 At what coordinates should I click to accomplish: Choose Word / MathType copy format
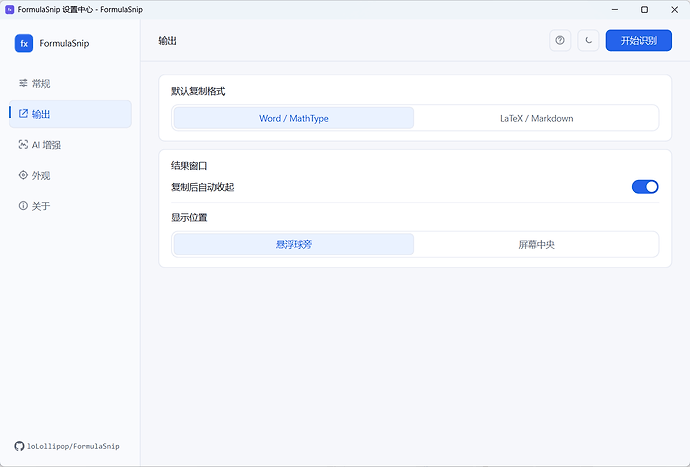pos(294,118)
